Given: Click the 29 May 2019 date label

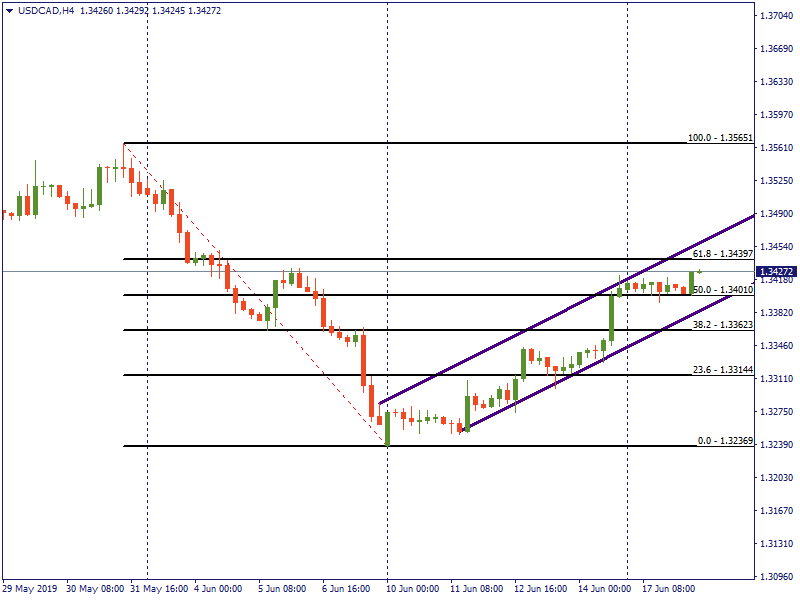Looking at the screenshot, I should tap(30, 589).
